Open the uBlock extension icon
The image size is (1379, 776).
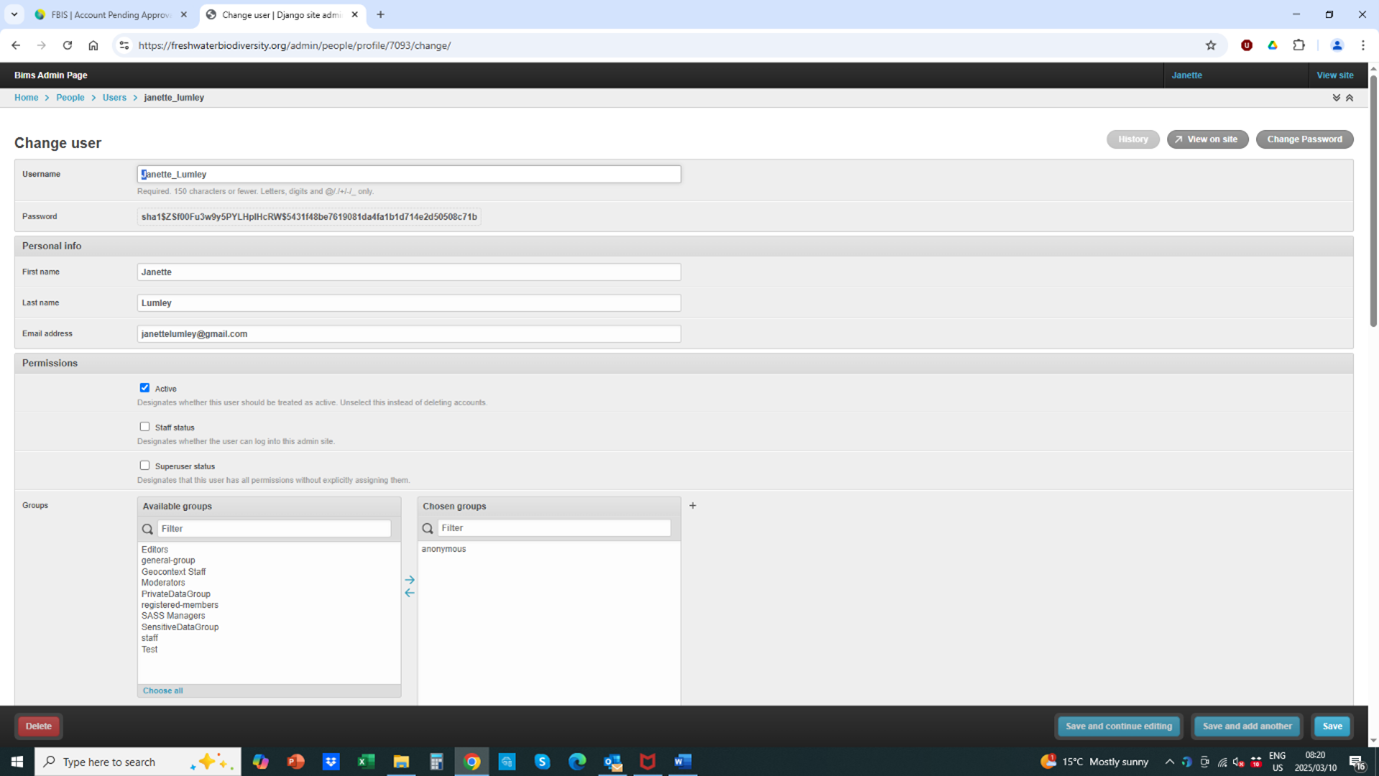coord(1247,45)
